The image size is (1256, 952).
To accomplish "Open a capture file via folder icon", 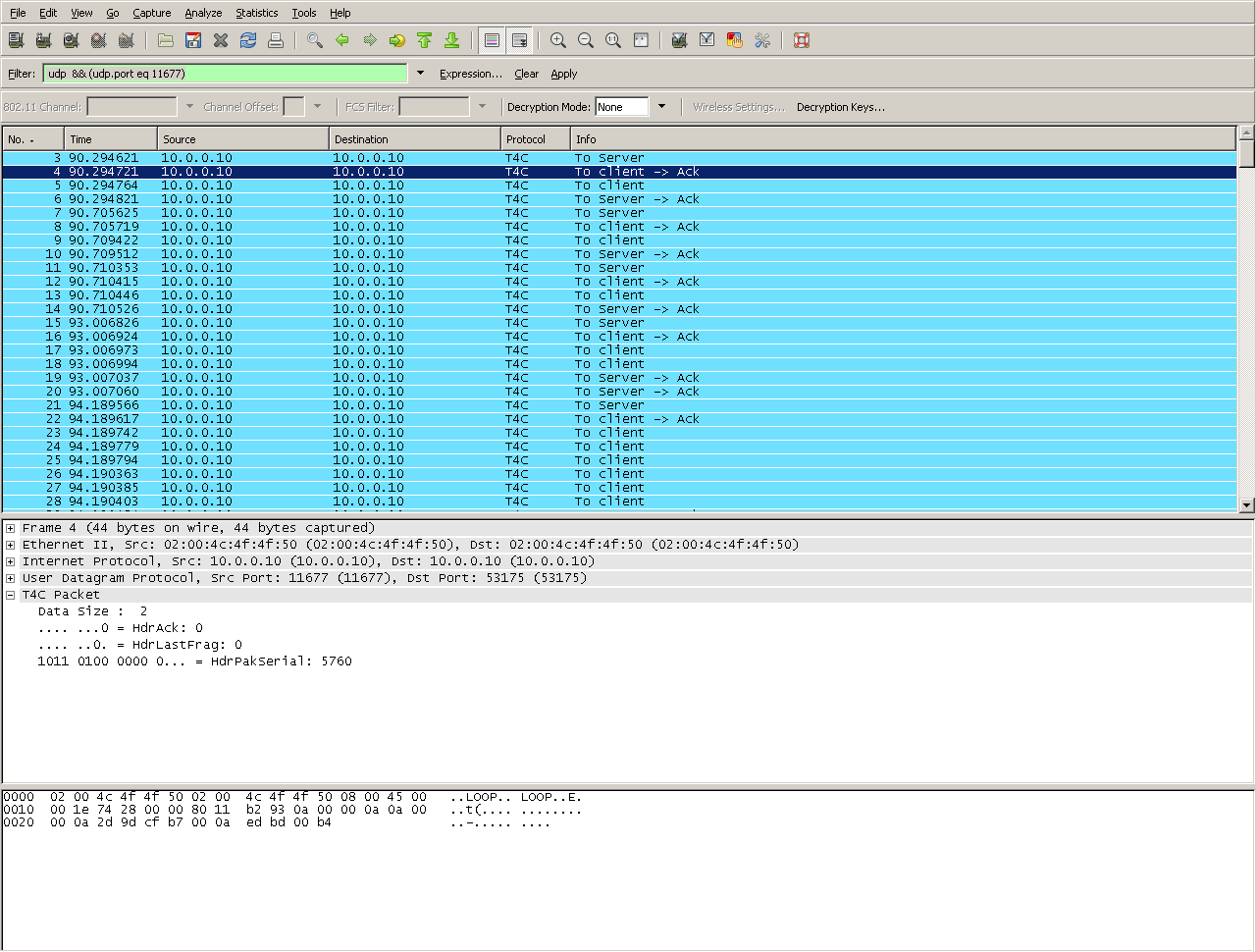I will (166, 40).
